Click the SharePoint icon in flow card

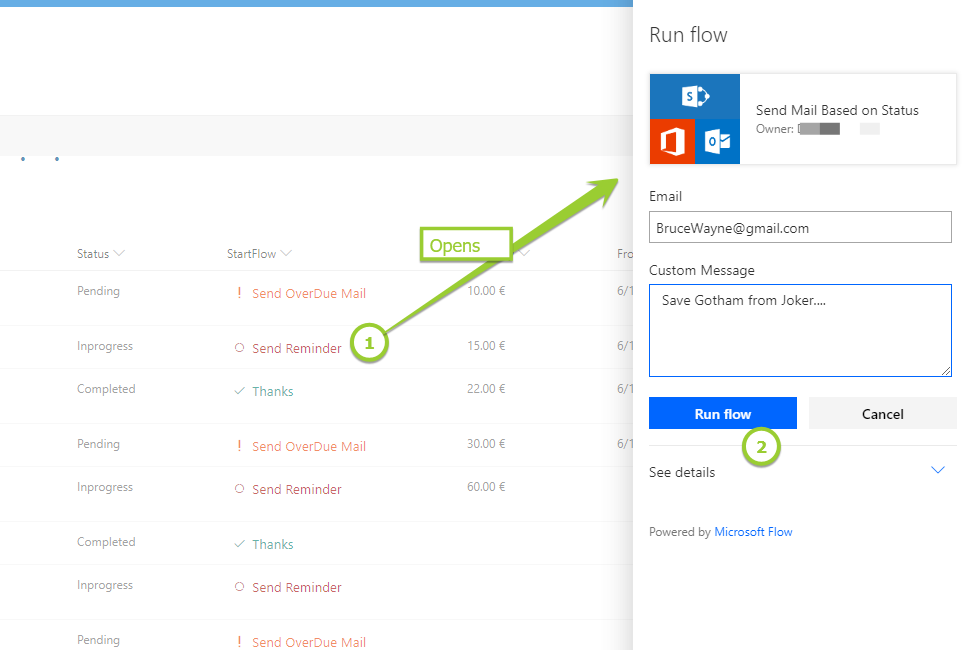click(x=695, y=96)
